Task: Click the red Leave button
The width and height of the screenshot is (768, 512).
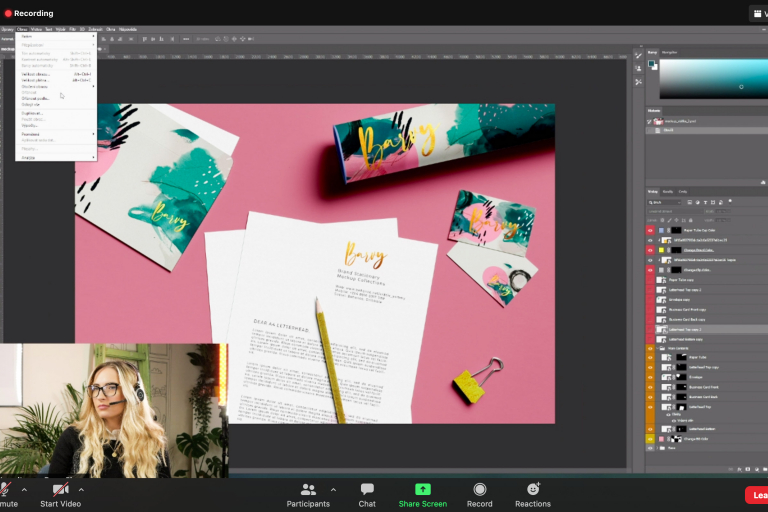Action: [757, 494]
